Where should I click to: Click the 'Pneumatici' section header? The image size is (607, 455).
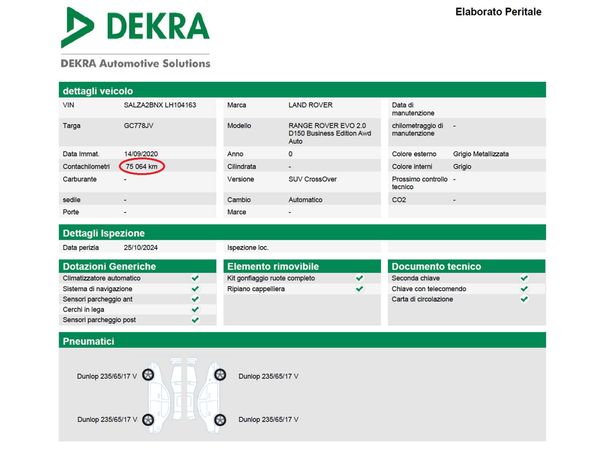[302, 341]
